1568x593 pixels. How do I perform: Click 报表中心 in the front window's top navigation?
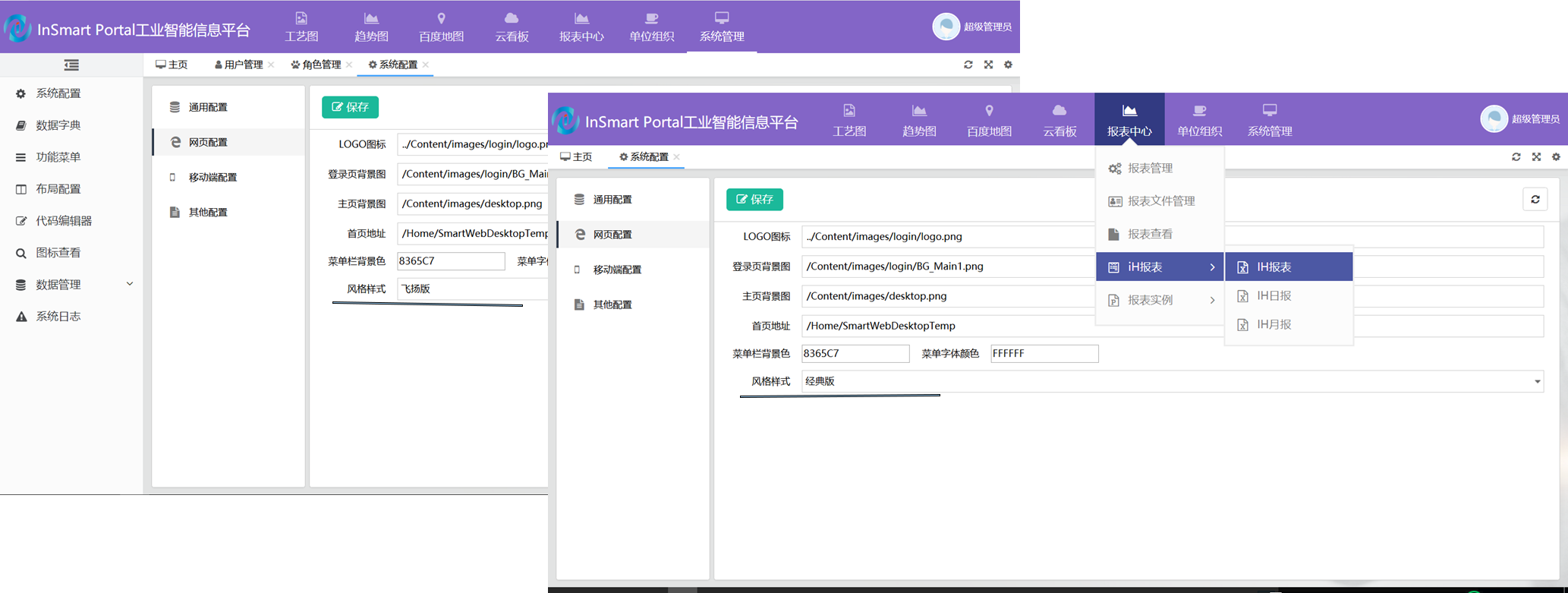click(x=1129, y=119)
